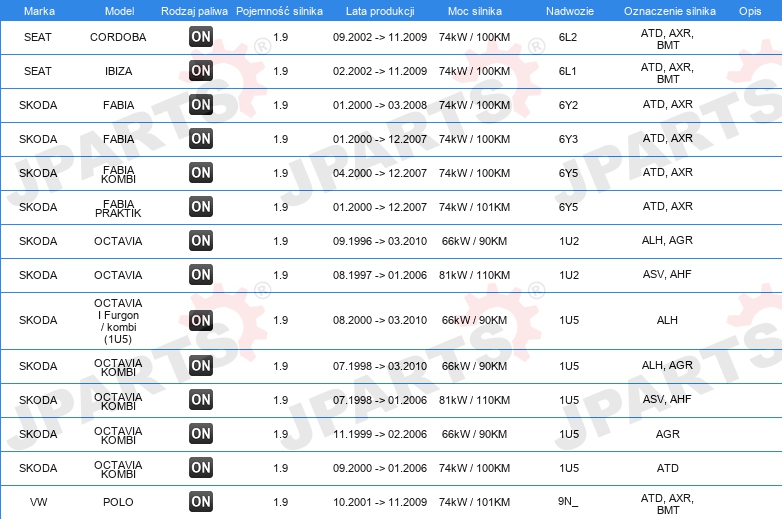Viewport: 782px width, 519px height.
Task: Click the Marka column header
Action: click(39, 11)
